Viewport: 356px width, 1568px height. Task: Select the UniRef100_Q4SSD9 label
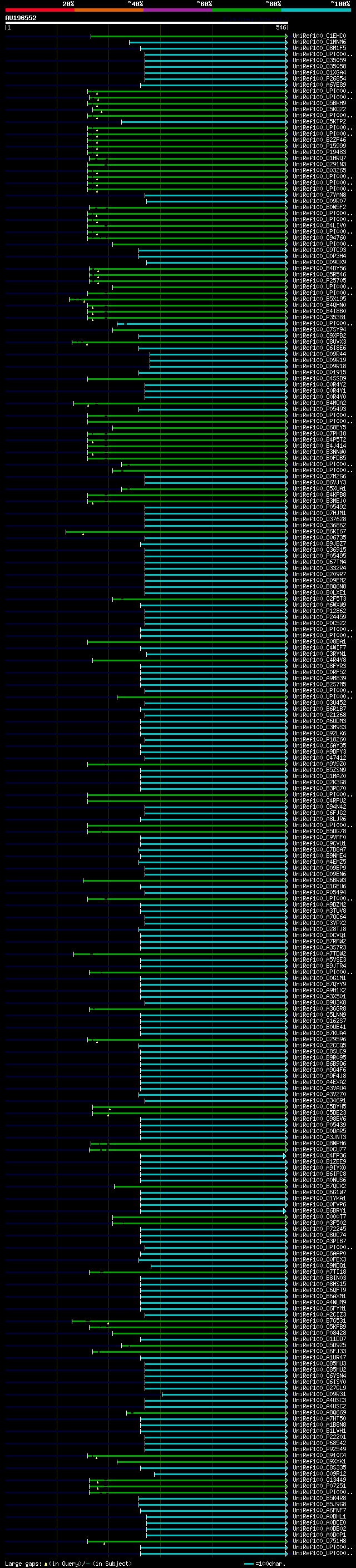(x=319, y=379)
